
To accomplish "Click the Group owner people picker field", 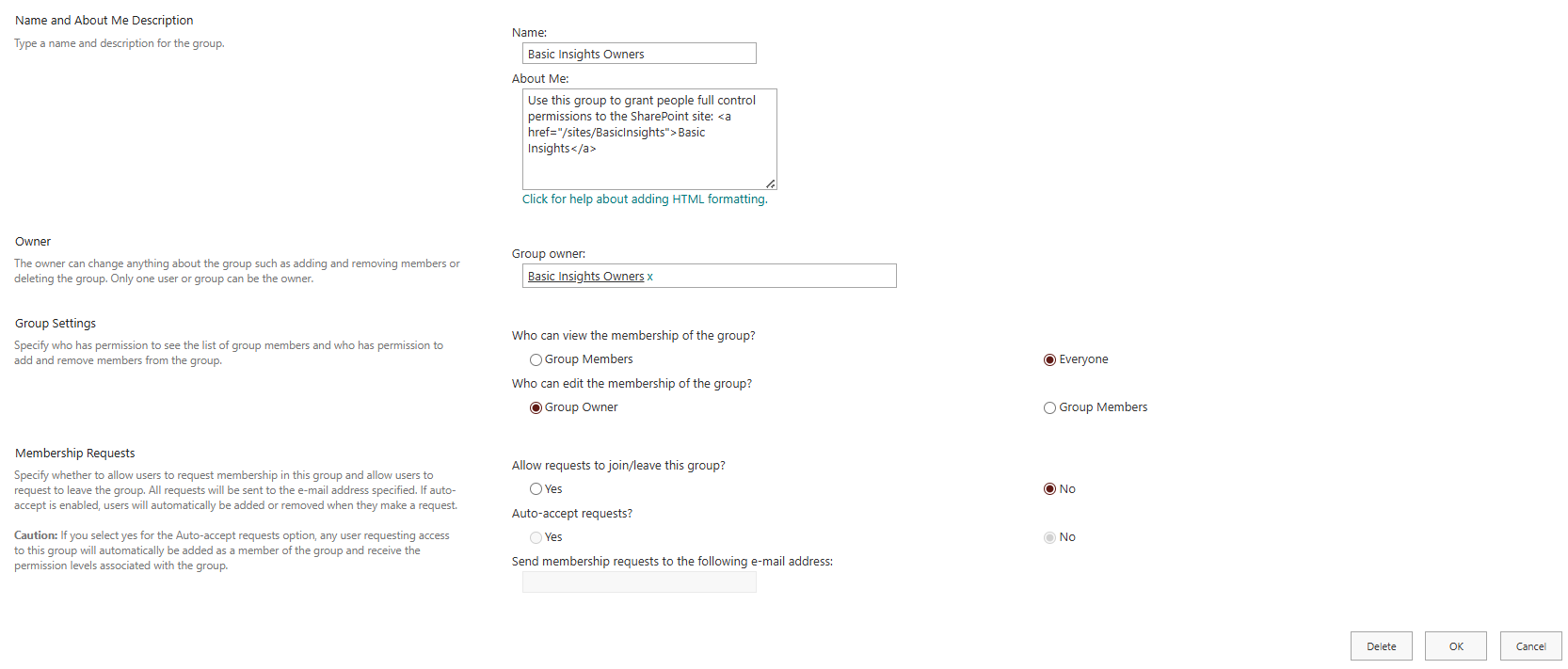I will coord(772,276).
